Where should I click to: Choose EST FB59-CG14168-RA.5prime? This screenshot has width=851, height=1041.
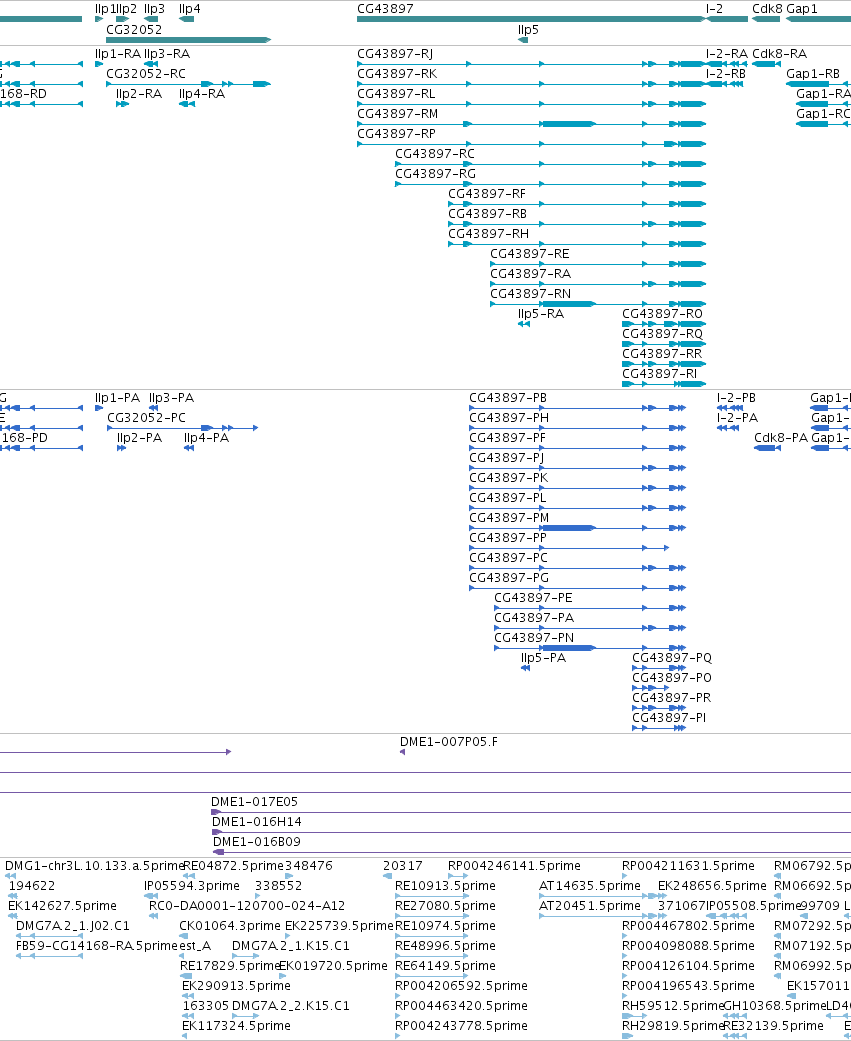click(97, 945)
